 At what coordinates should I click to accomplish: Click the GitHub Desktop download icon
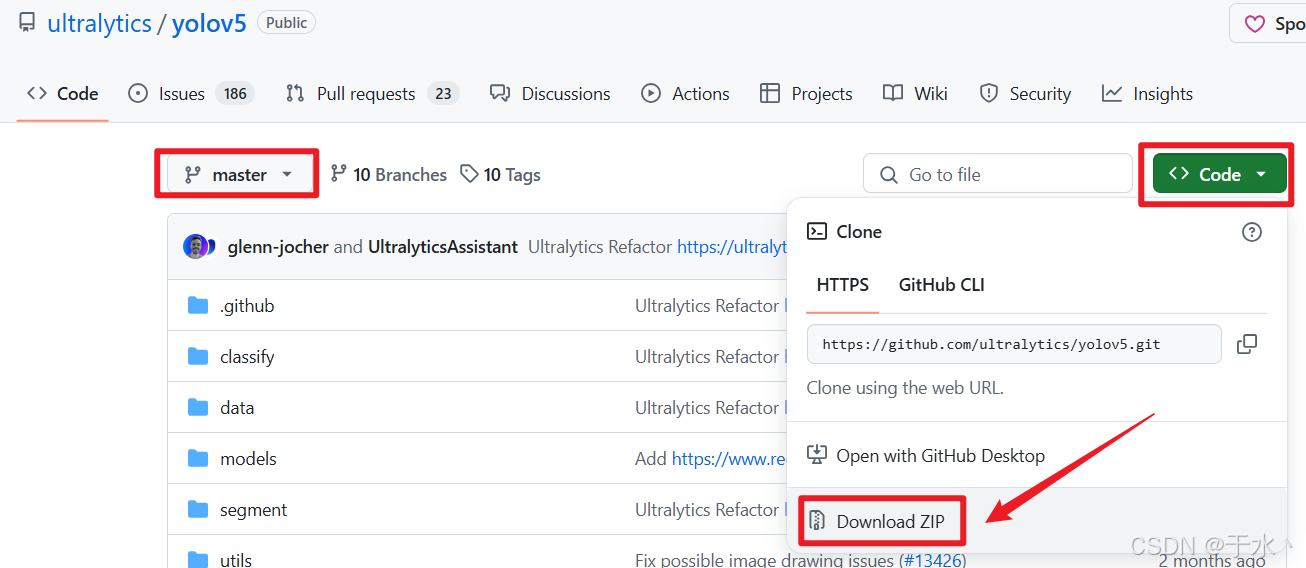817,455
